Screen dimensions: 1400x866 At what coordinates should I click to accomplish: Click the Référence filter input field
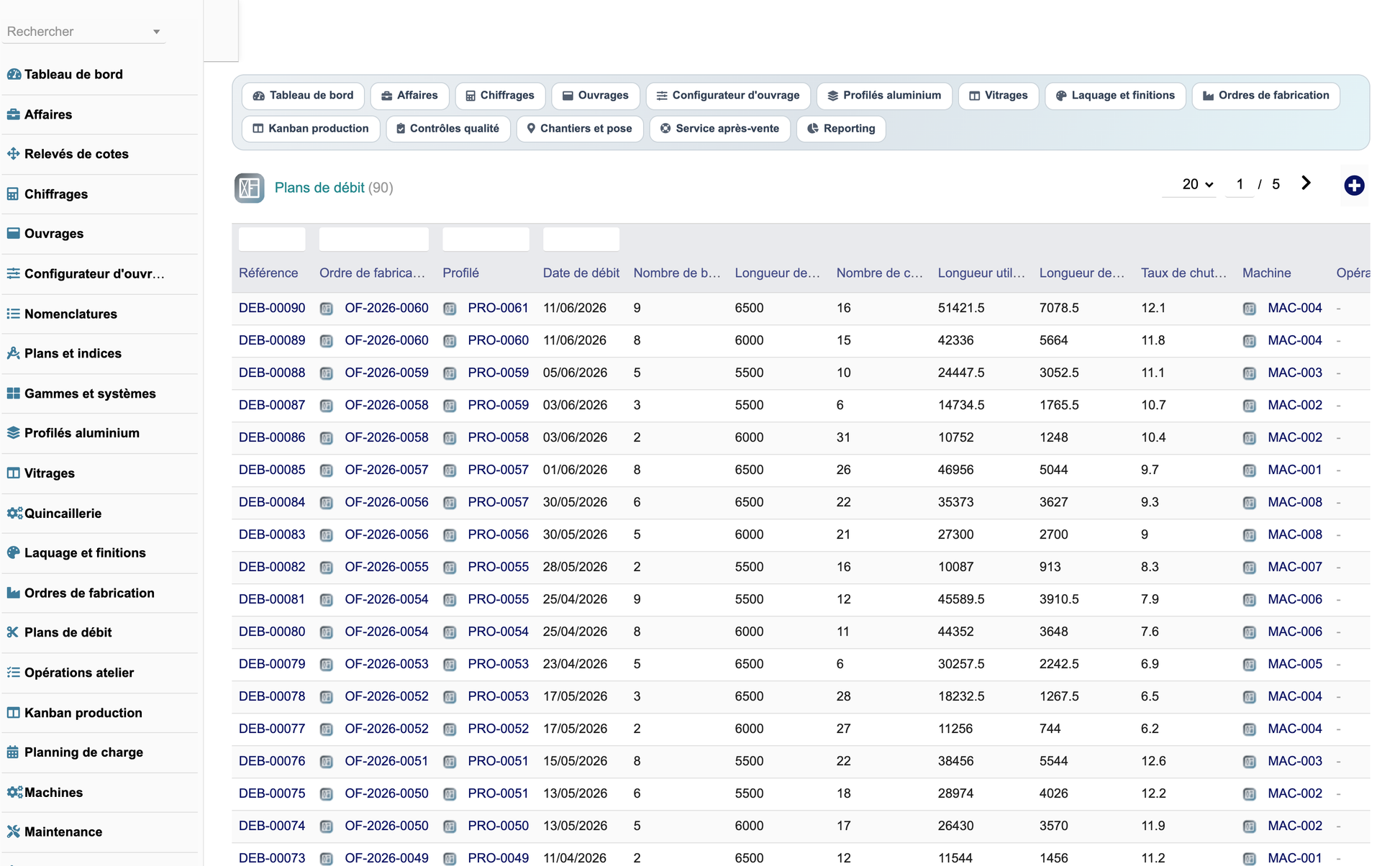pos(272,239)
